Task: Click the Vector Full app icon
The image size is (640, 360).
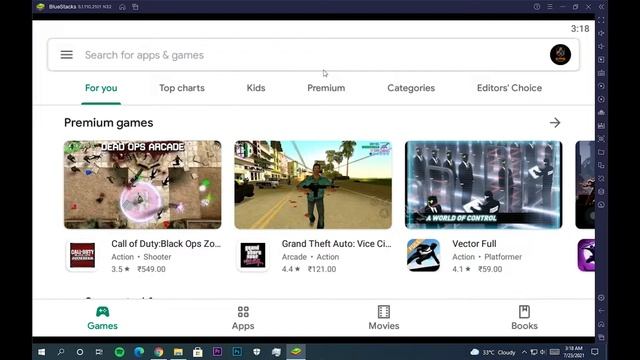Action: 423,256
